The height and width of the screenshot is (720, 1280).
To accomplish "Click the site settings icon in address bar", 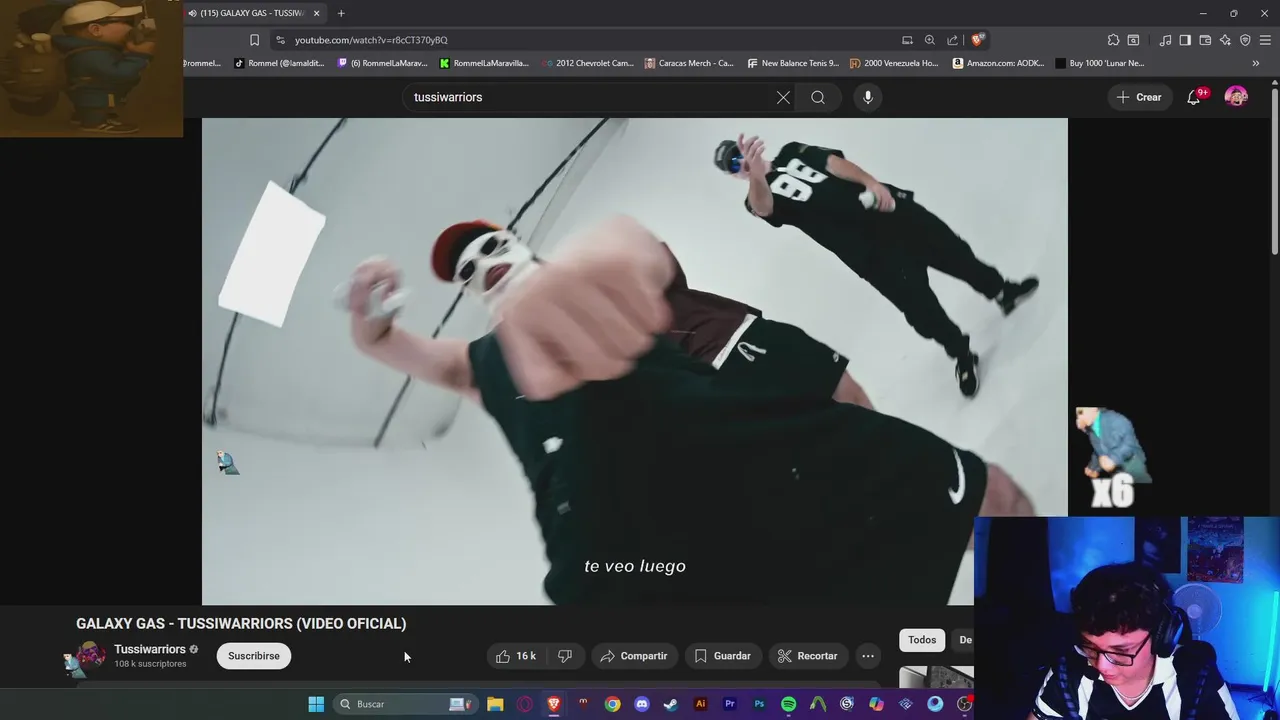I will pyautogui.click(x=280, y=40).
